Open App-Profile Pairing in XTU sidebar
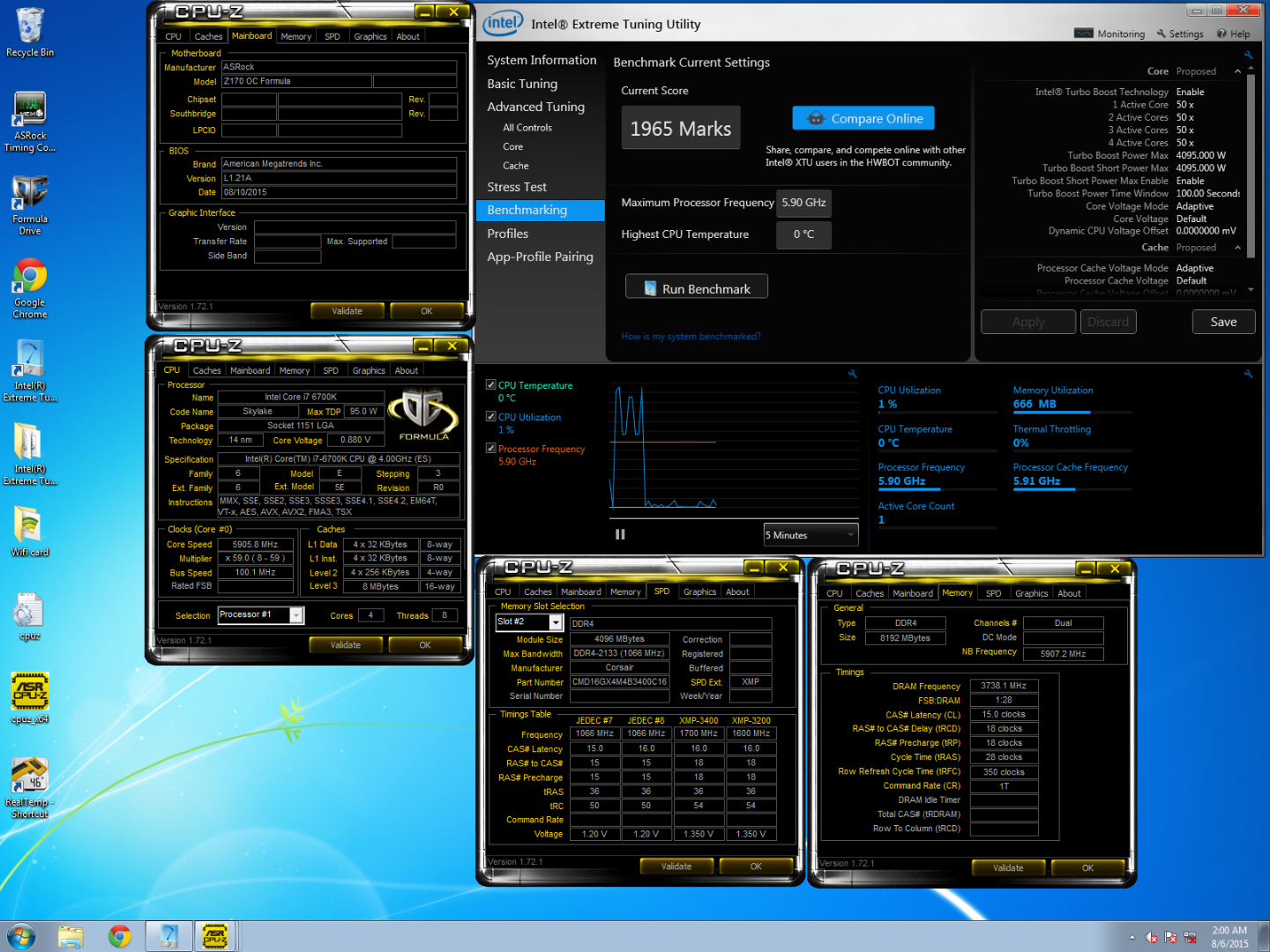Image resolution: width=1270 pixels, height=952 pixels. 540,257
